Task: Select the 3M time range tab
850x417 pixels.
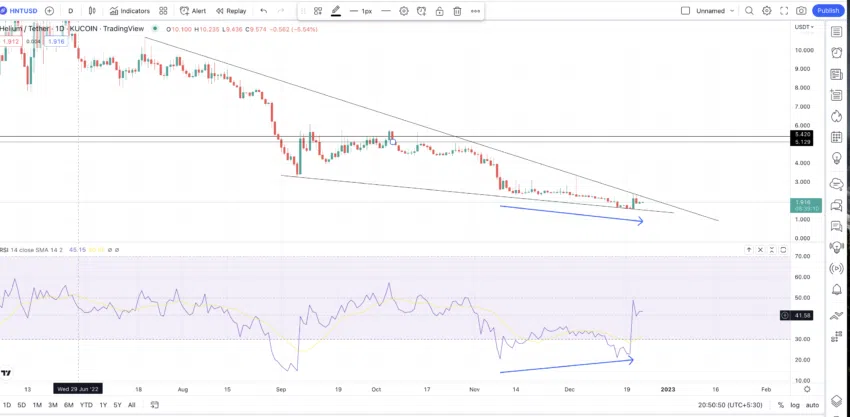Action: click(53, 405)
